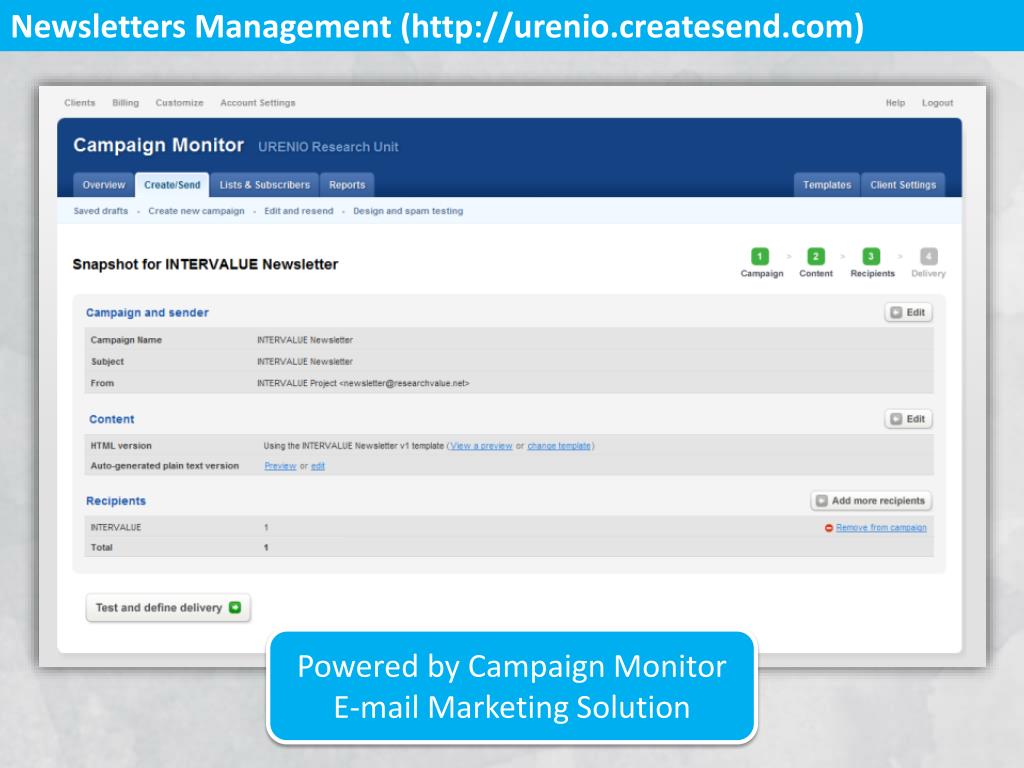Open Lists & Subscribers tab

click(264, 185)
